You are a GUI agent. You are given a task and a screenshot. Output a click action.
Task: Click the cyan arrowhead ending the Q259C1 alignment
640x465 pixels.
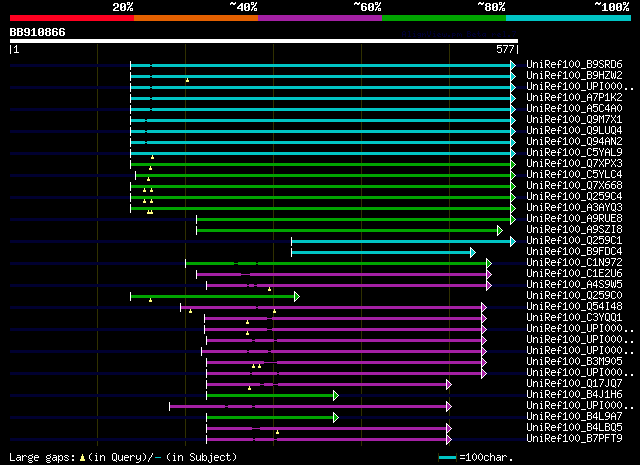click(513, 241)
